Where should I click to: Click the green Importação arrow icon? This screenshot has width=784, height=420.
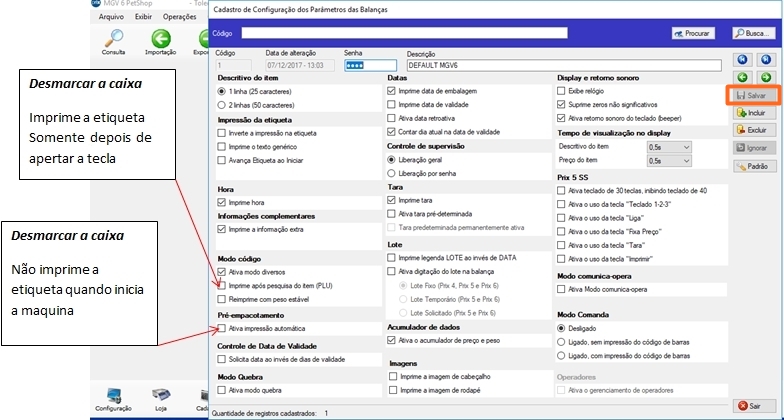161,37
